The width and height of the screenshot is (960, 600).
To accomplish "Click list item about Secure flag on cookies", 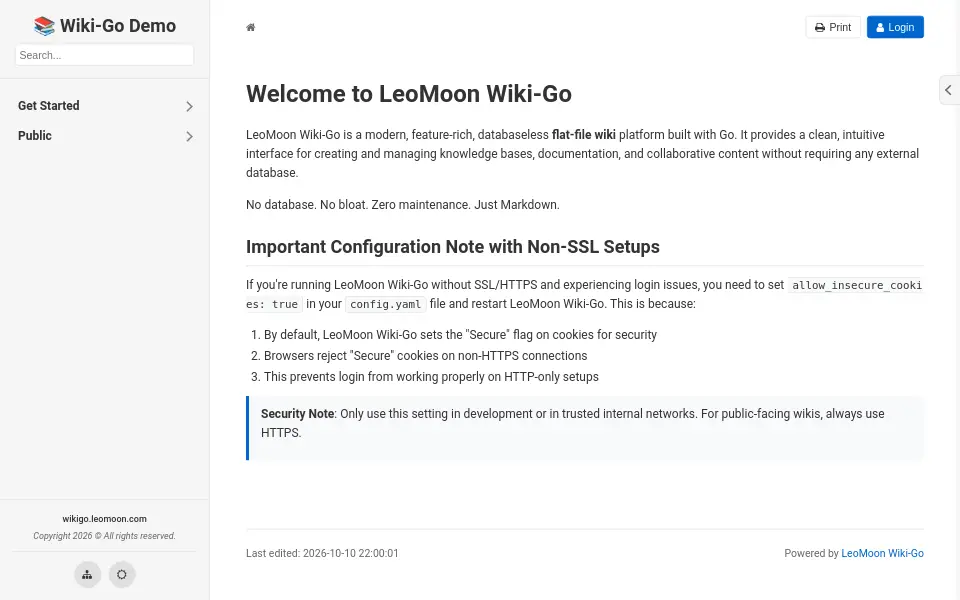I will (x=460, y=334).
